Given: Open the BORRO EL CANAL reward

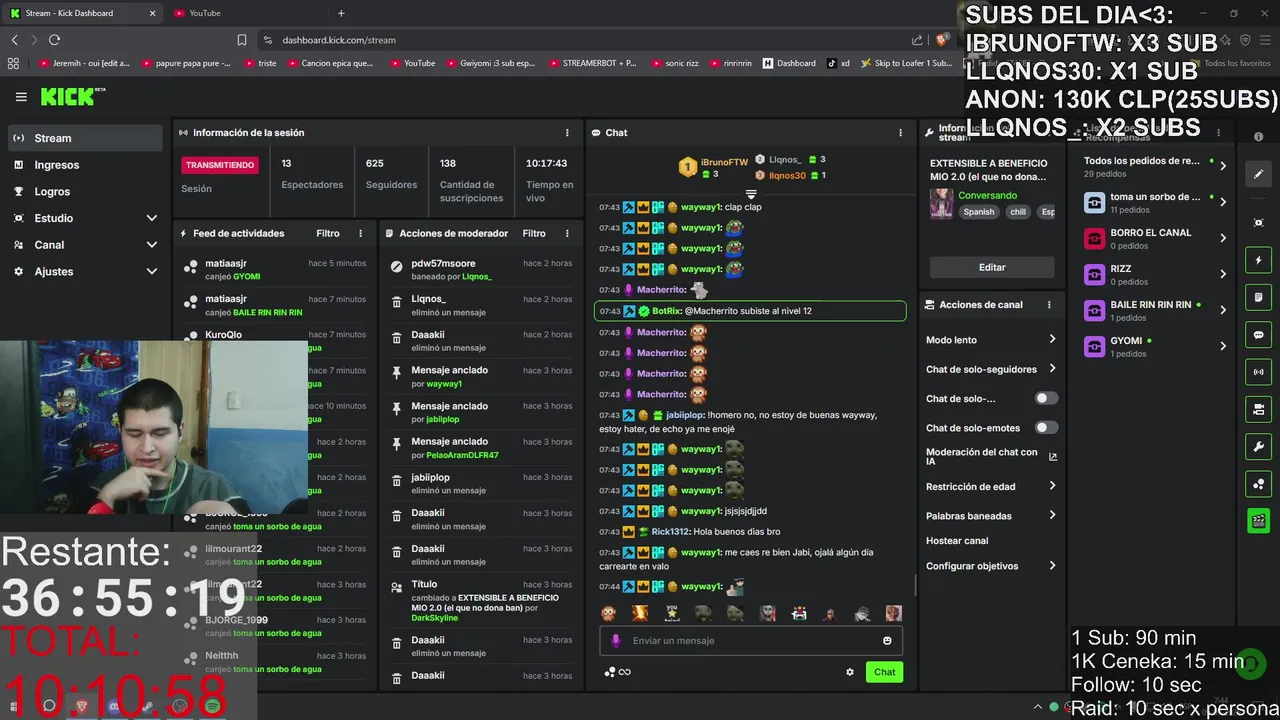Looking at the screenshot, I should [1156, 238].
